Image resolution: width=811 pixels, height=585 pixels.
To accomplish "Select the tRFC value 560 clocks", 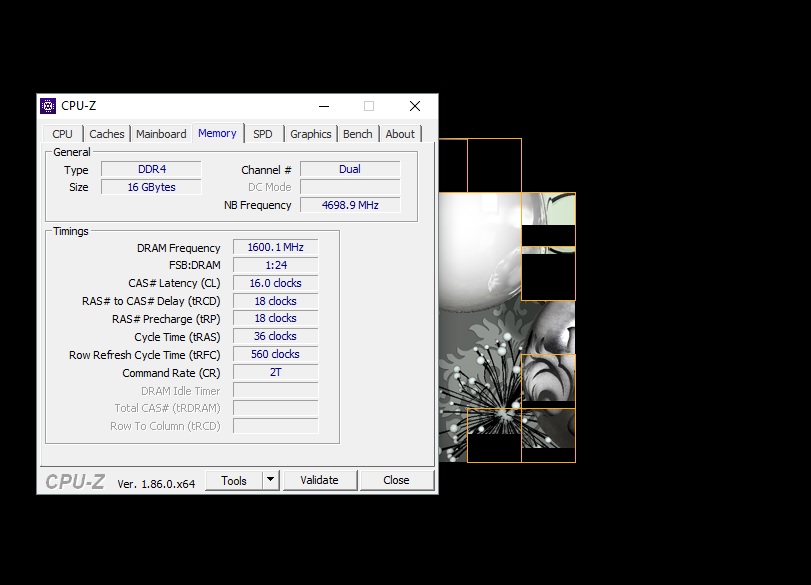I will pos(276,354).
